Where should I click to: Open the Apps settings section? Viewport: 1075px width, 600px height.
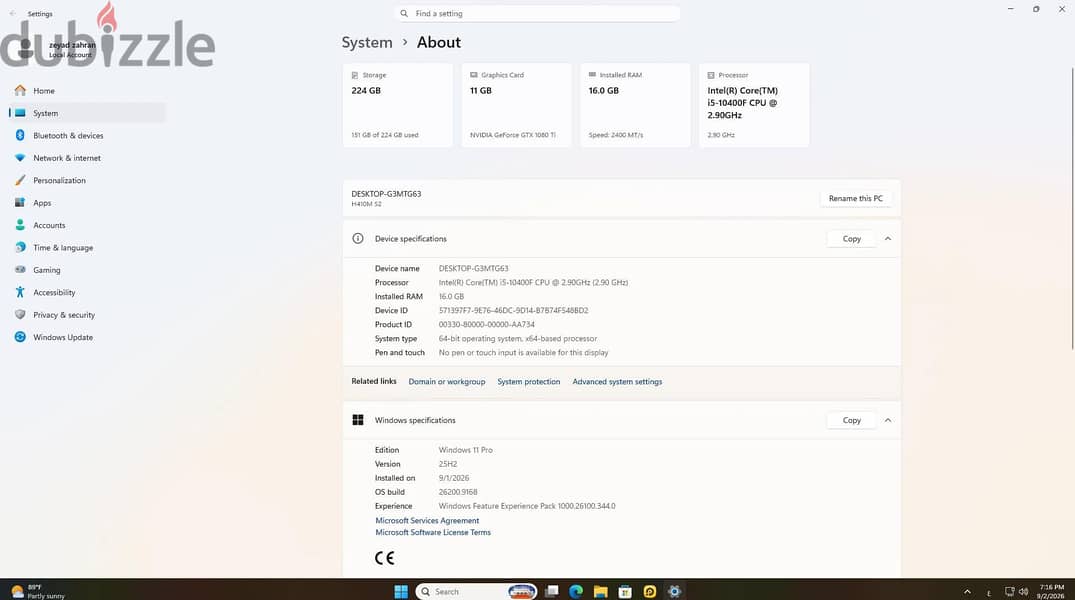[87, 203]
